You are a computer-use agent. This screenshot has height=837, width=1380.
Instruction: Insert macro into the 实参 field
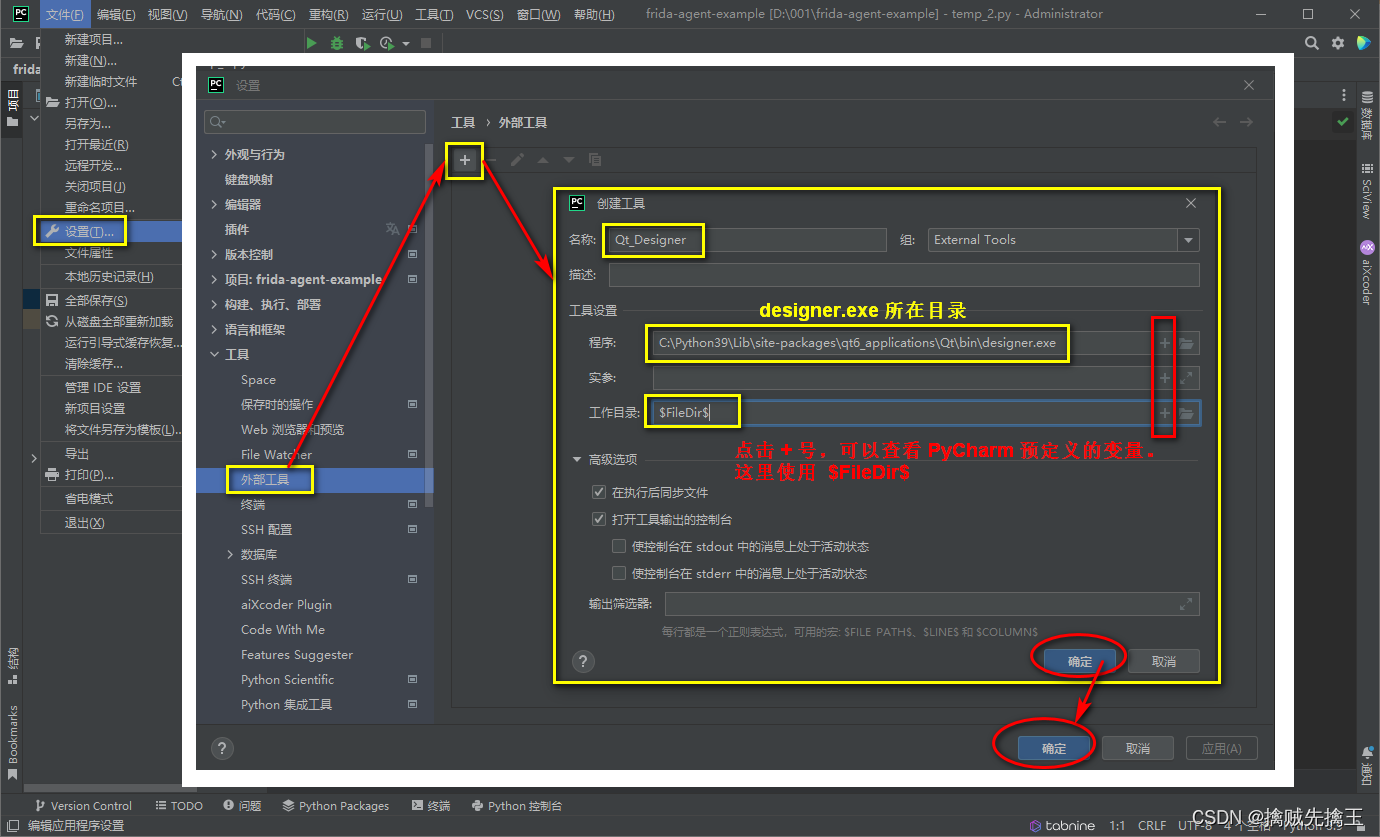click(1164, 378)
